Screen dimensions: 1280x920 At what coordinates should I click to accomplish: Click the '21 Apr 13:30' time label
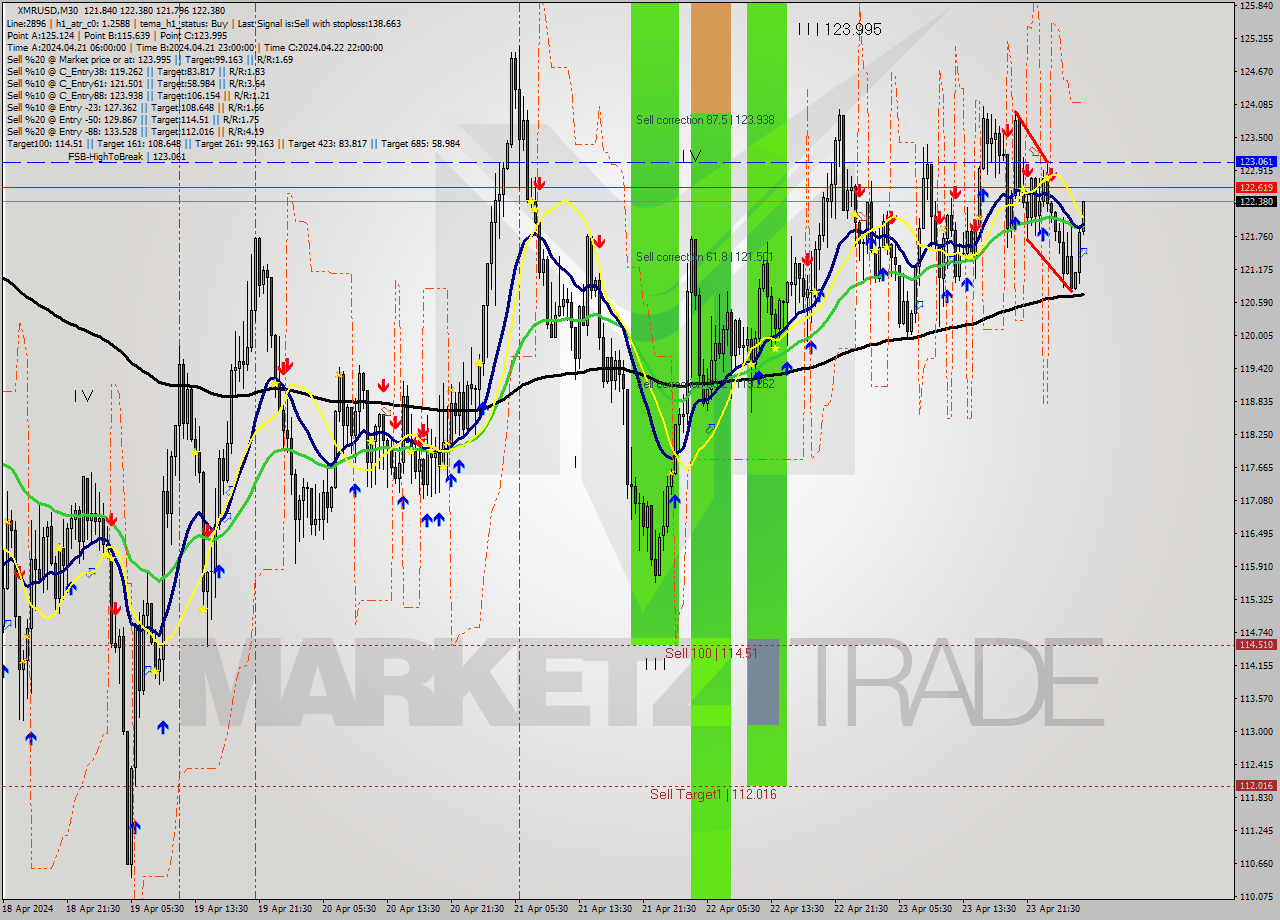pos(607,909)
